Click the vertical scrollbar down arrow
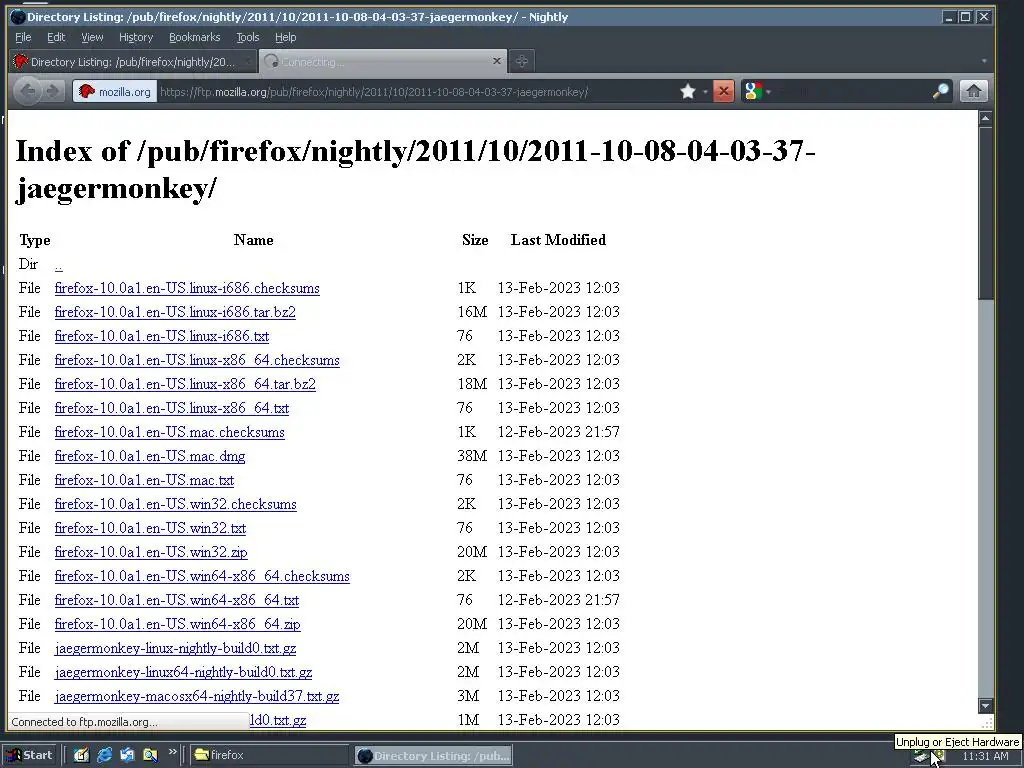The width and height of the screenshot is (1024, 768). [x=985, y=706]
